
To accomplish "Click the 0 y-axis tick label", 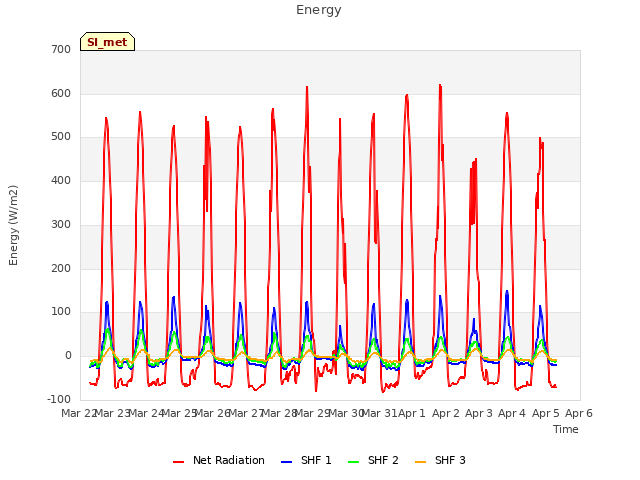I will click(68, 356).
